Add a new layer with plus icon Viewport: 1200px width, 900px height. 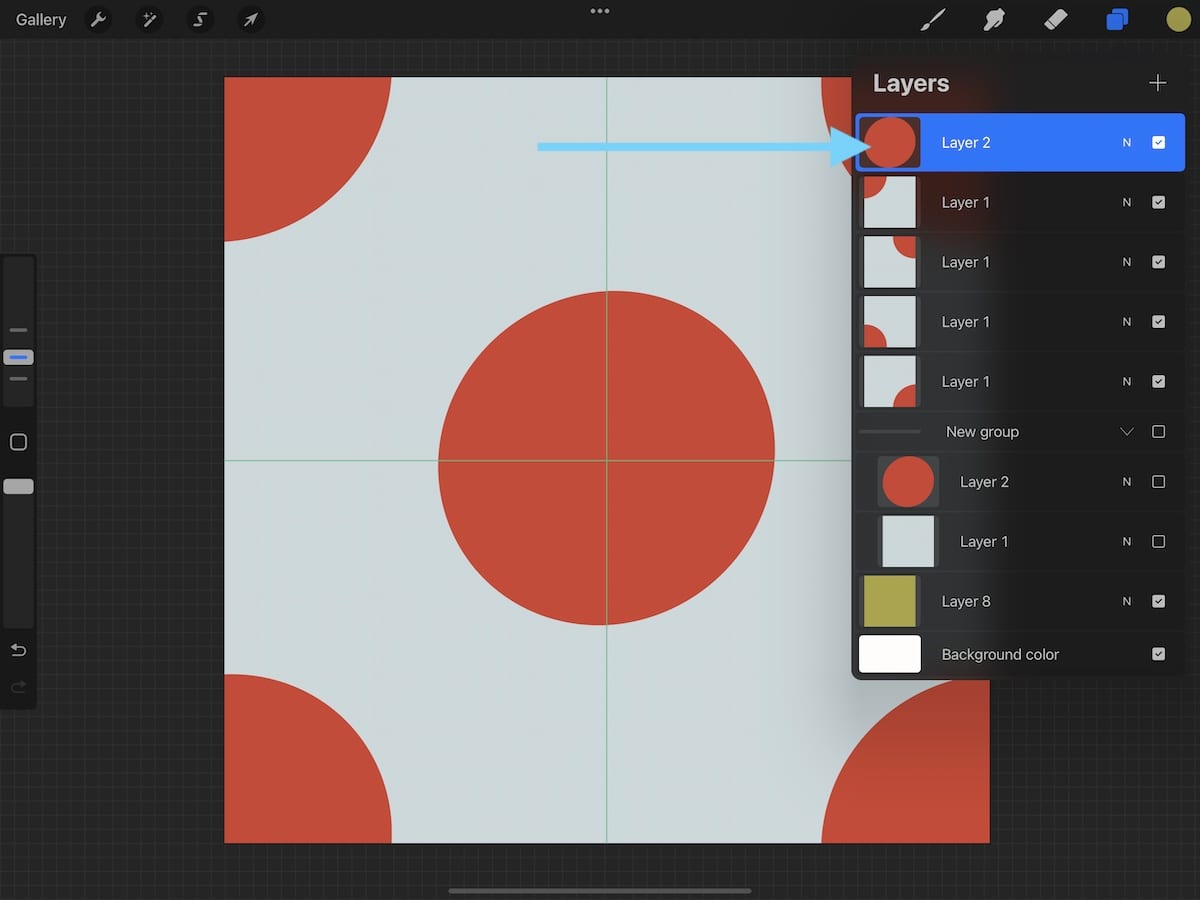pos(1158,83)
